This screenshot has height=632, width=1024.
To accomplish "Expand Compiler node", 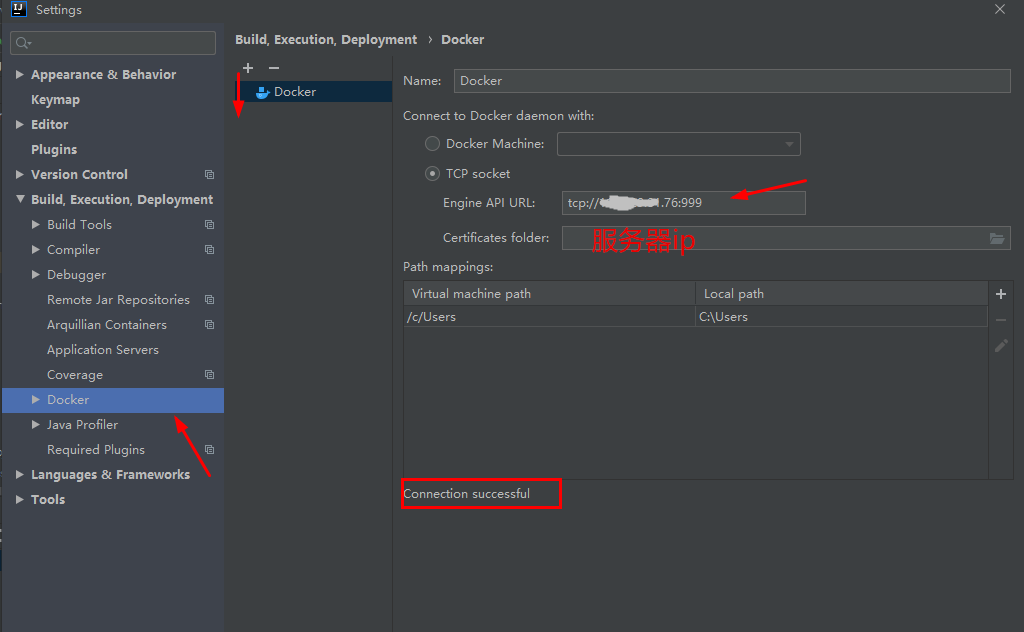I will 36,249.
